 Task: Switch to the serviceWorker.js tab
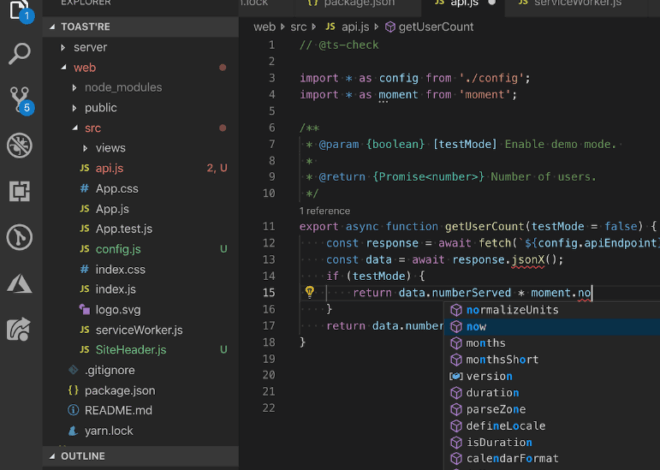click(x=577, y=4)
